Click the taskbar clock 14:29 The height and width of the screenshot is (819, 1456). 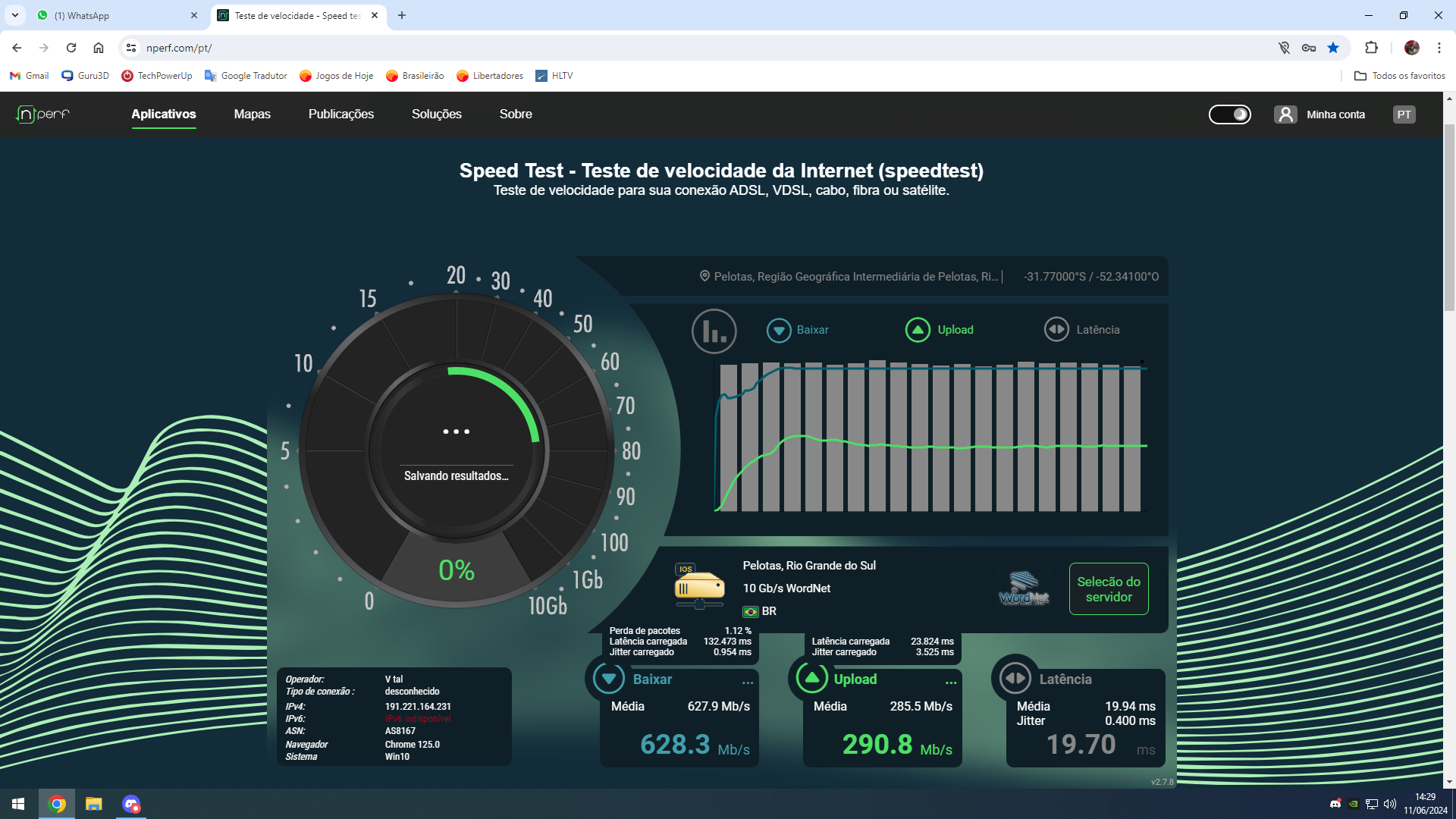point(1425,797)
